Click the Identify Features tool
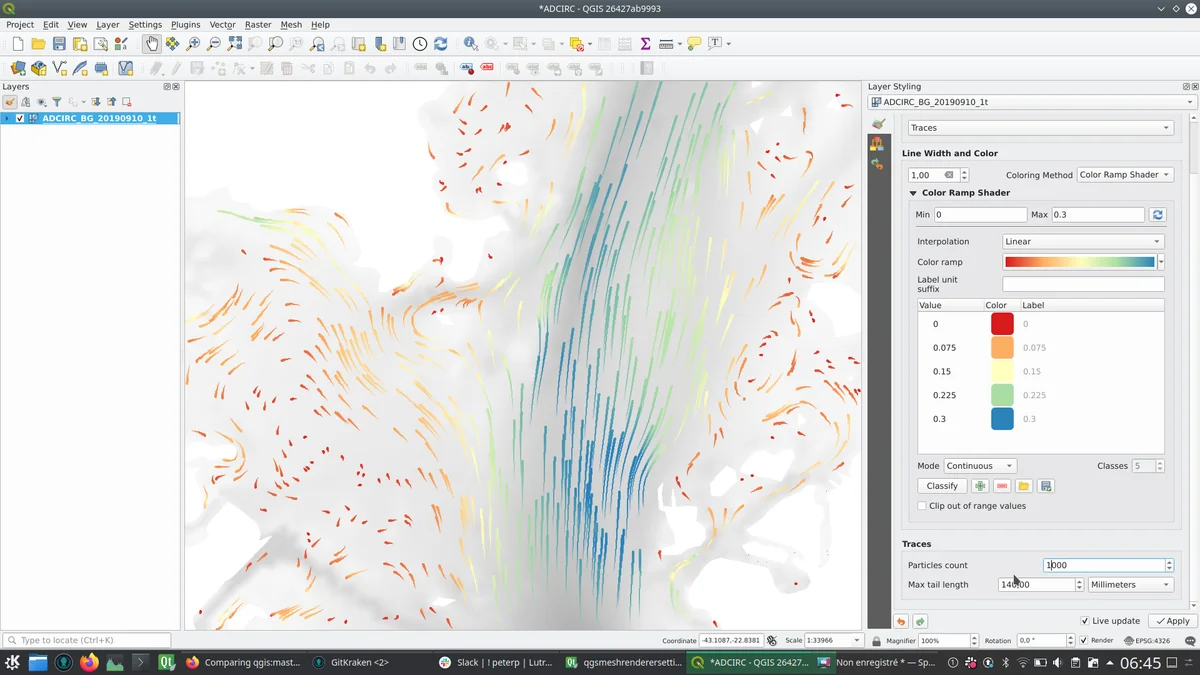1200x675 pixels. coord(470,44)
